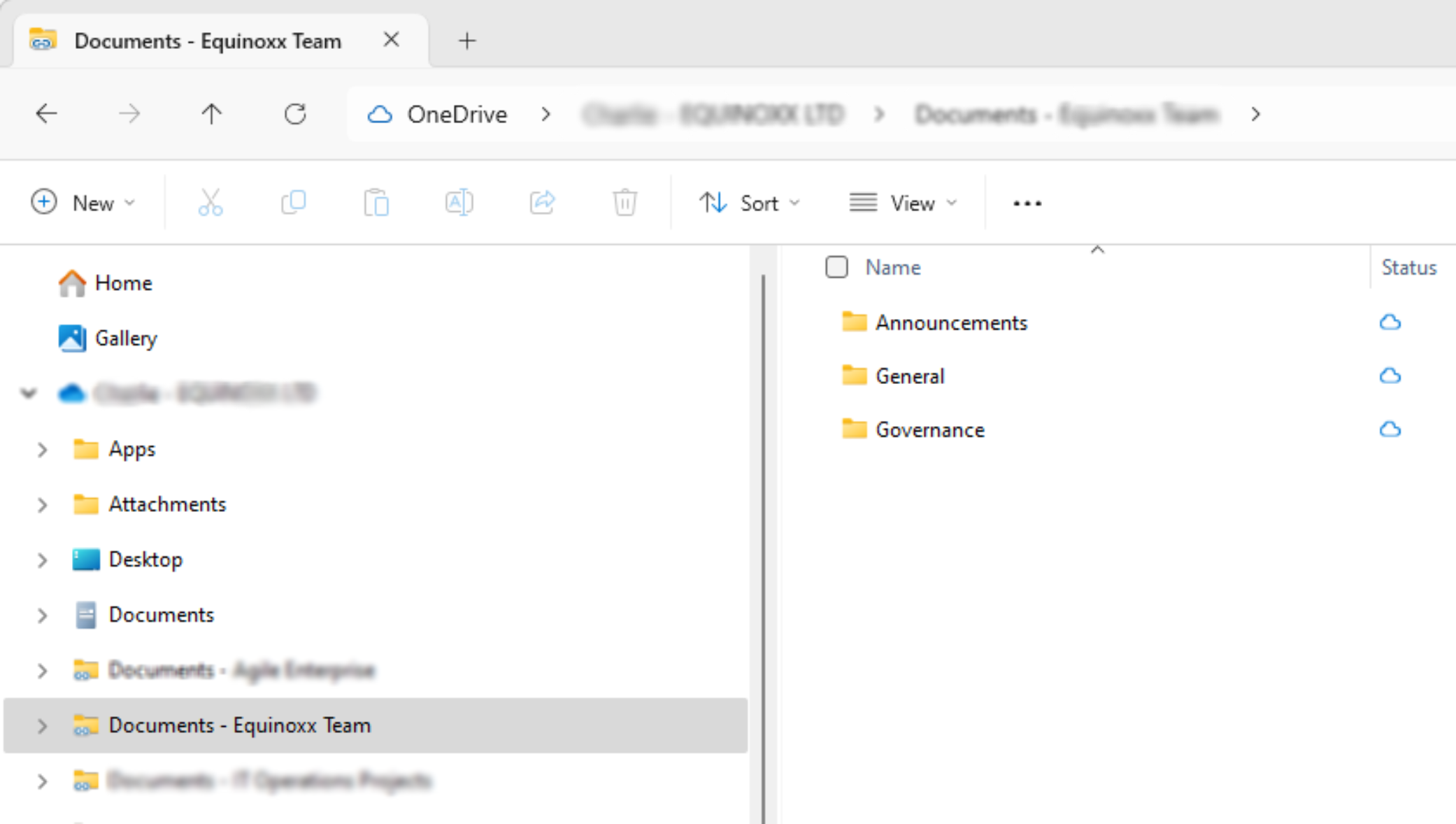
Task: Click the Copy icon in toolbar
Action: coord(293,203)
